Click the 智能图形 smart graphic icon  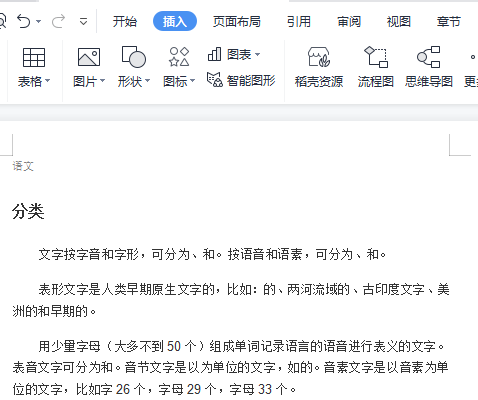(x=215, y=80)
